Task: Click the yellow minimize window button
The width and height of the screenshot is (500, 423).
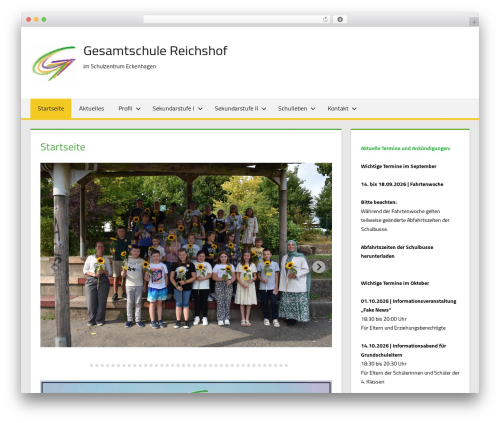Action: 36,19
